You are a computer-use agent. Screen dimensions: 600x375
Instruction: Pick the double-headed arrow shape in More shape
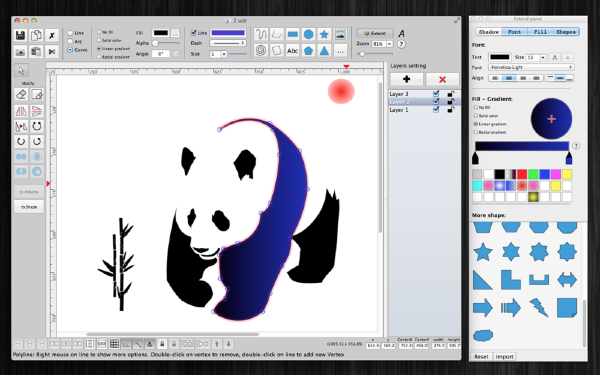567,280
